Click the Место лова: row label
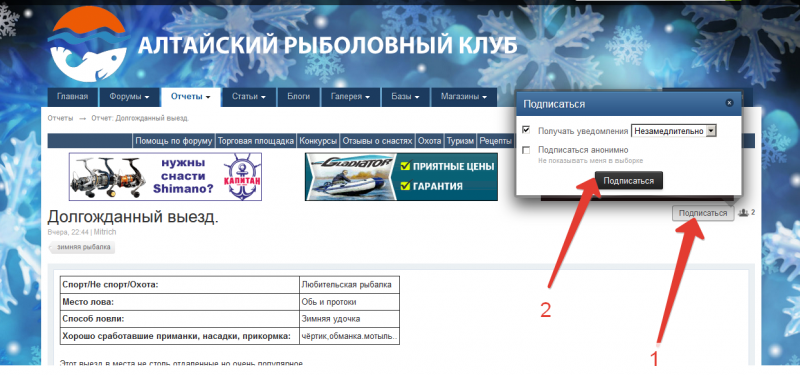The width and height of the screenshot is (800, 375). 88,302
